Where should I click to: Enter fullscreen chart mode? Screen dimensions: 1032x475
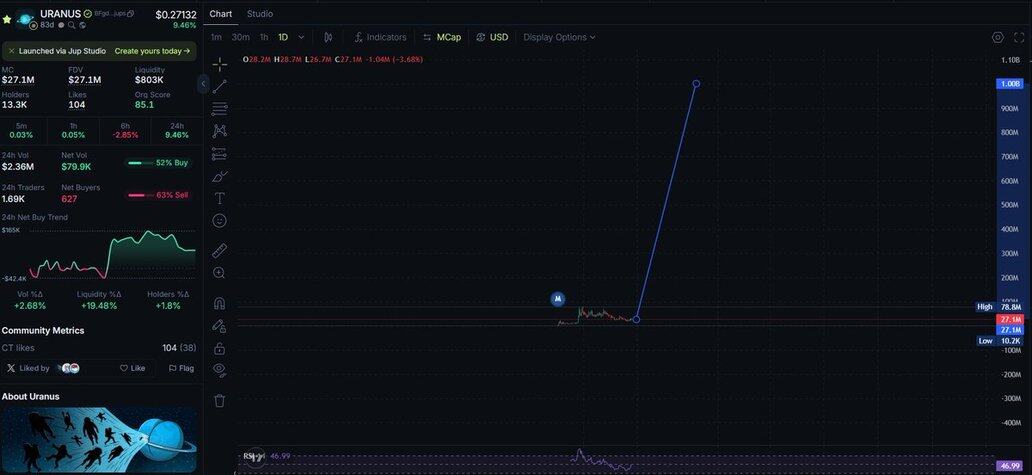click(x=1019, y=37)
